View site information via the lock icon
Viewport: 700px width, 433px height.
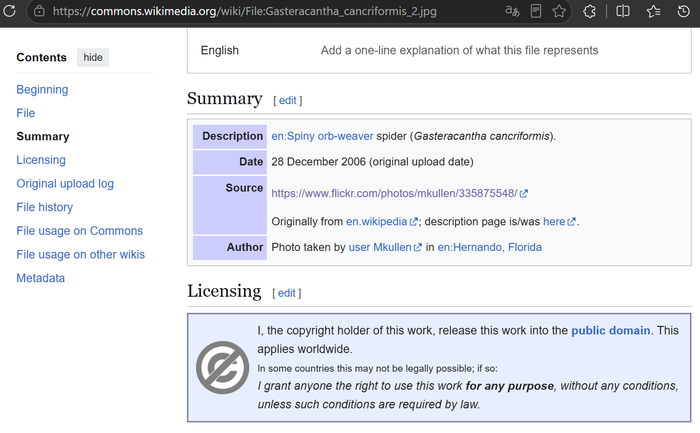point(39,11)
